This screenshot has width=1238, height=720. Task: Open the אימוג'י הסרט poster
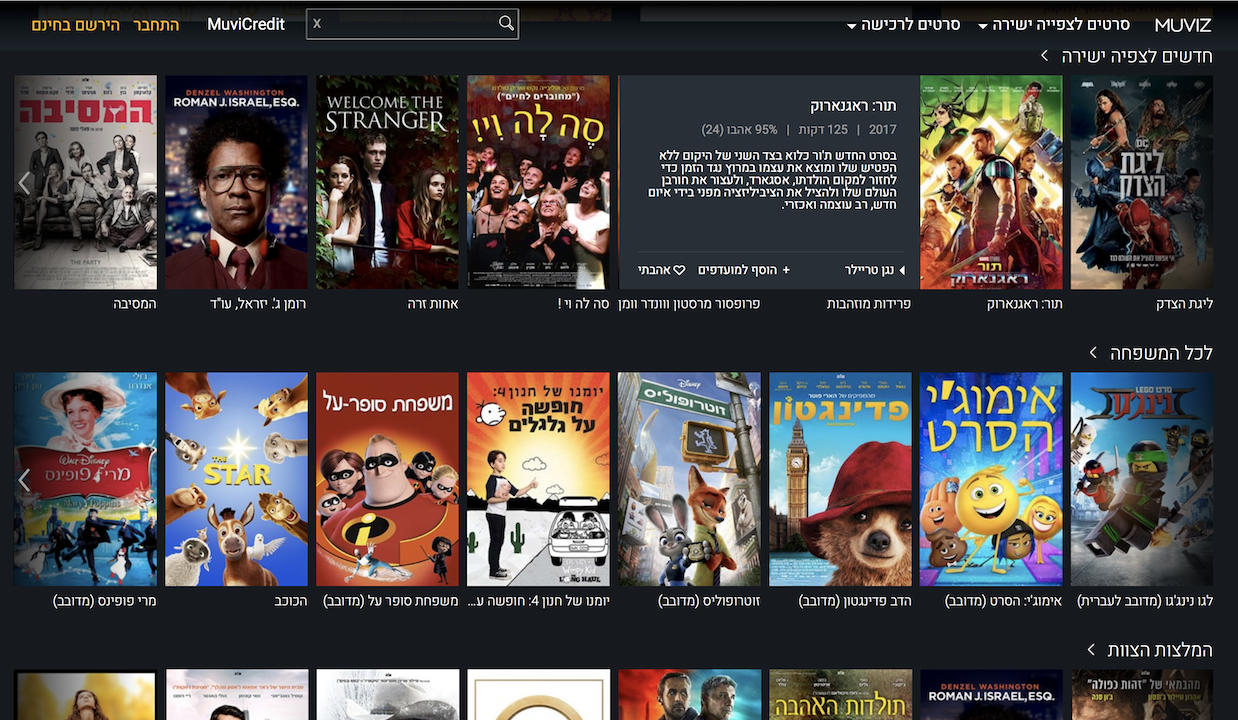tap(991, 479)
